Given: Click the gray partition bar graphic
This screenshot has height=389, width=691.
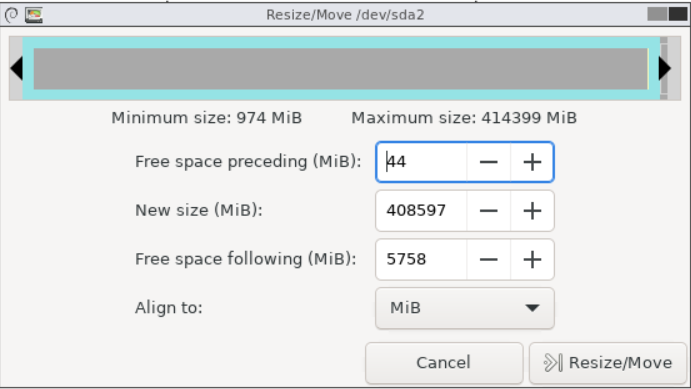Looking at the screenshot, I should (x=341, y=69).
